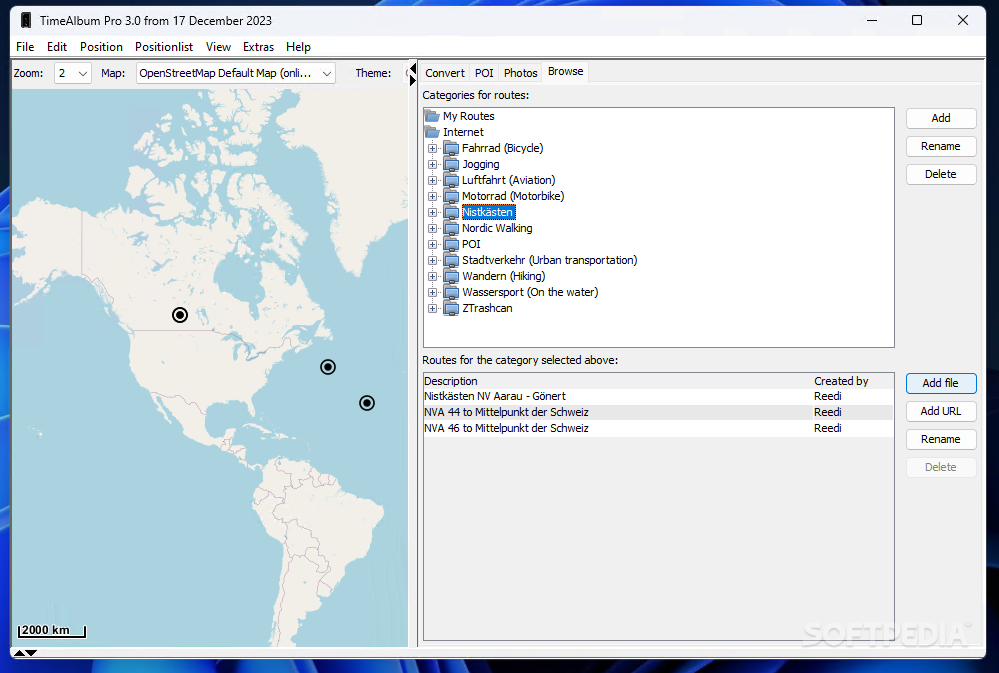This screenshot has height=673, width=999.
Task: Click the down arrow at bottom-left splitter
Action: point(31,653)
